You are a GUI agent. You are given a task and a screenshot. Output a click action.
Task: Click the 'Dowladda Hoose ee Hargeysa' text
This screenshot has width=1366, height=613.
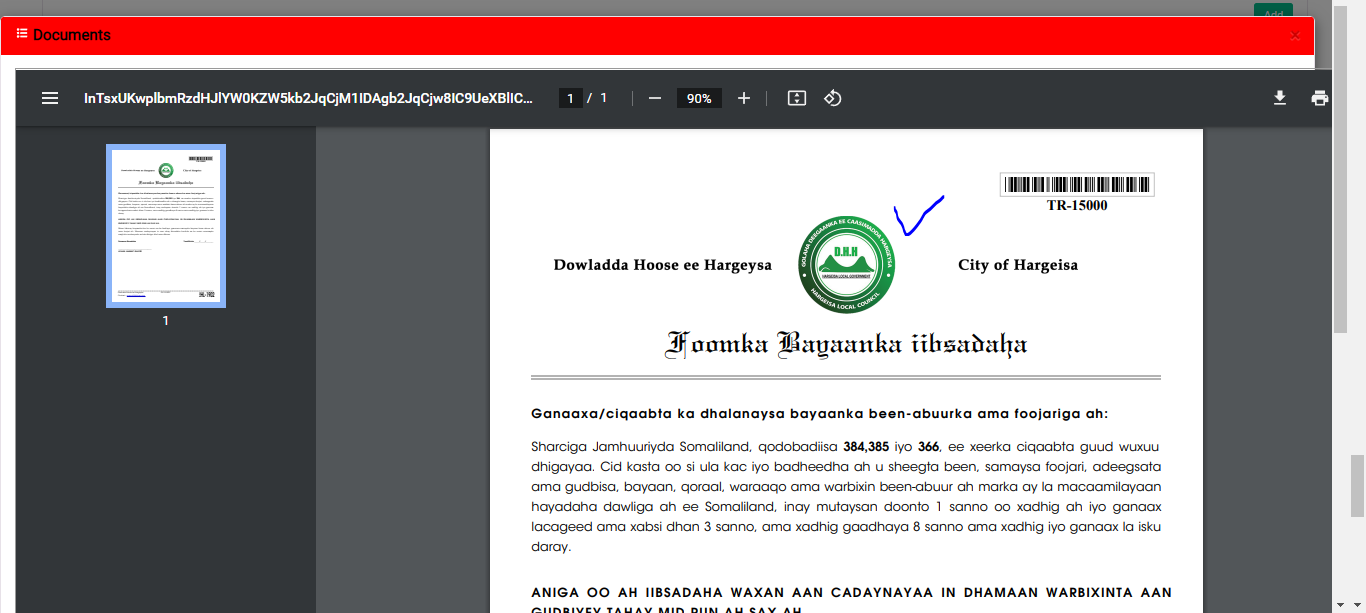coord(663,265)
